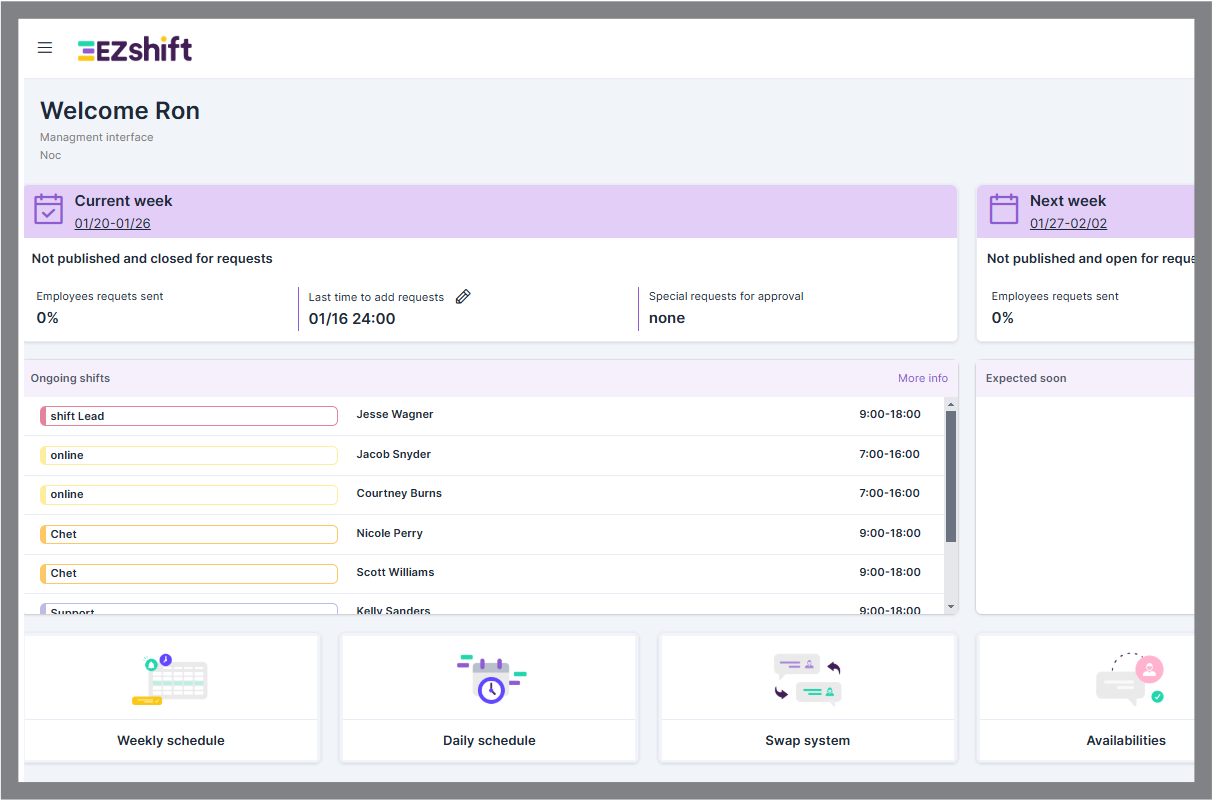This screenshot has width=1213, height=800.
Task: Open the Weekly schedule card
Action: [x=171, y=698]
